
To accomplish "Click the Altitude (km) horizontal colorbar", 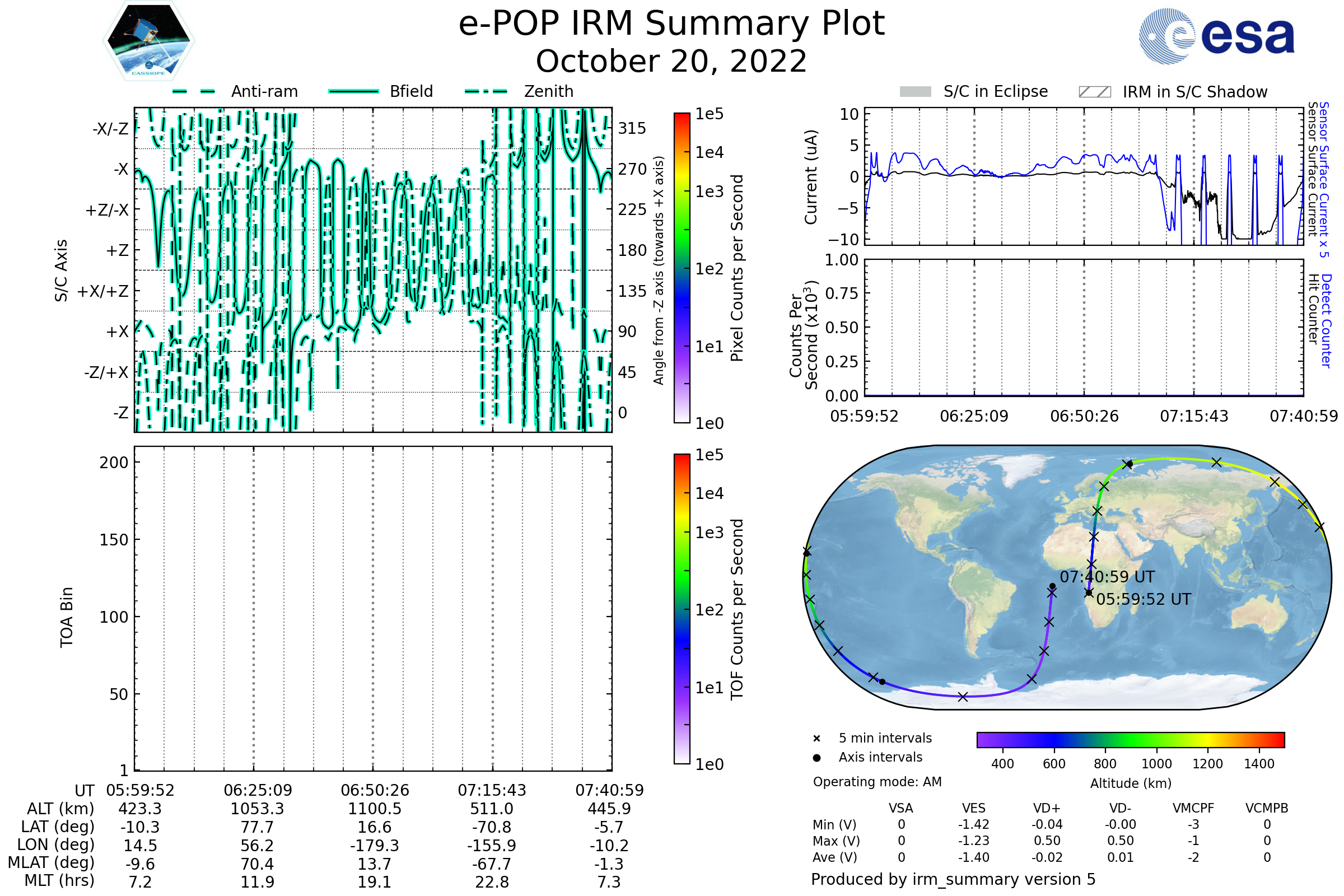I will [1130, 739].
